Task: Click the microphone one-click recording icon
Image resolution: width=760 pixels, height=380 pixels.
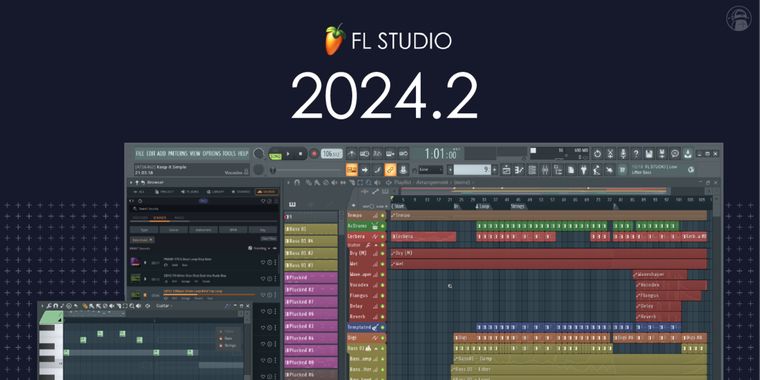Action: tap(623, 154)
